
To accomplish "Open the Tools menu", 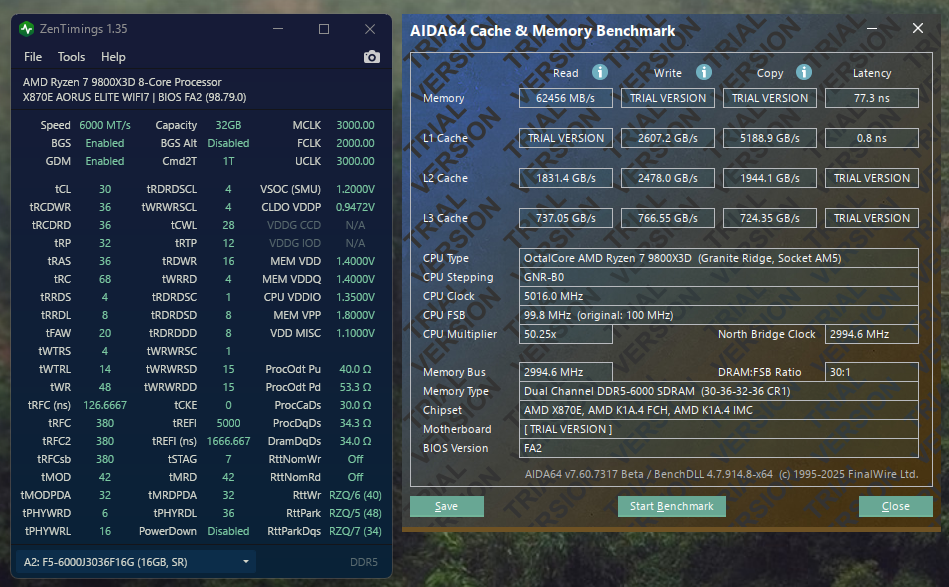I will tap(71, 57).
